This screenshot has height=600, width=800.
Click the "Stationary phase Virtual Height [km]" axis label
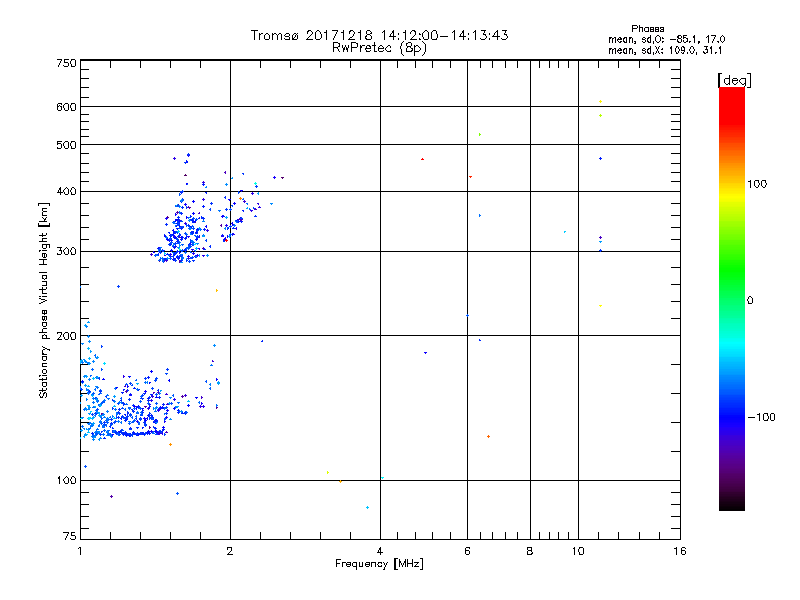click(x=44, y=301)
